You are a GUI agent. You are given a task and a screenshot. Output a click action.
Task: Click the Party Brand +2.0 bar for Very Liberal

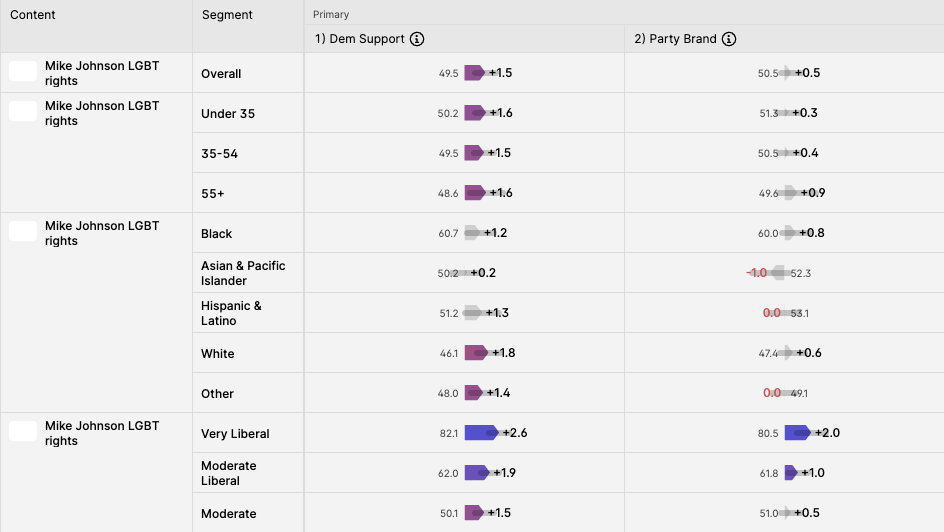coord(798,433)
